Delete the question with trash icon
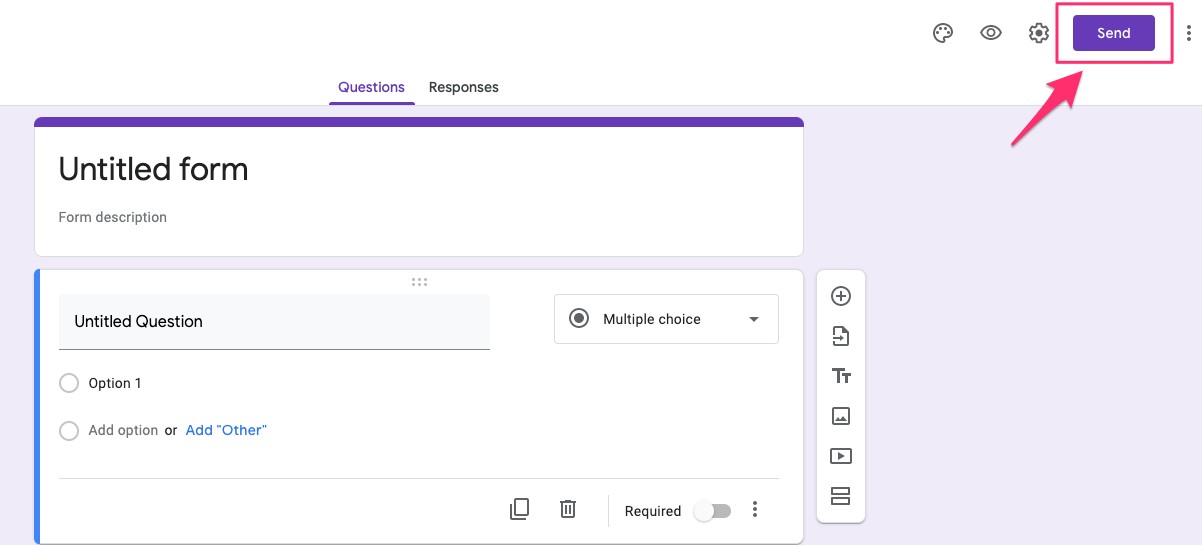The width and height of the screenshot is (1202, 545). (x=568, y=509)
